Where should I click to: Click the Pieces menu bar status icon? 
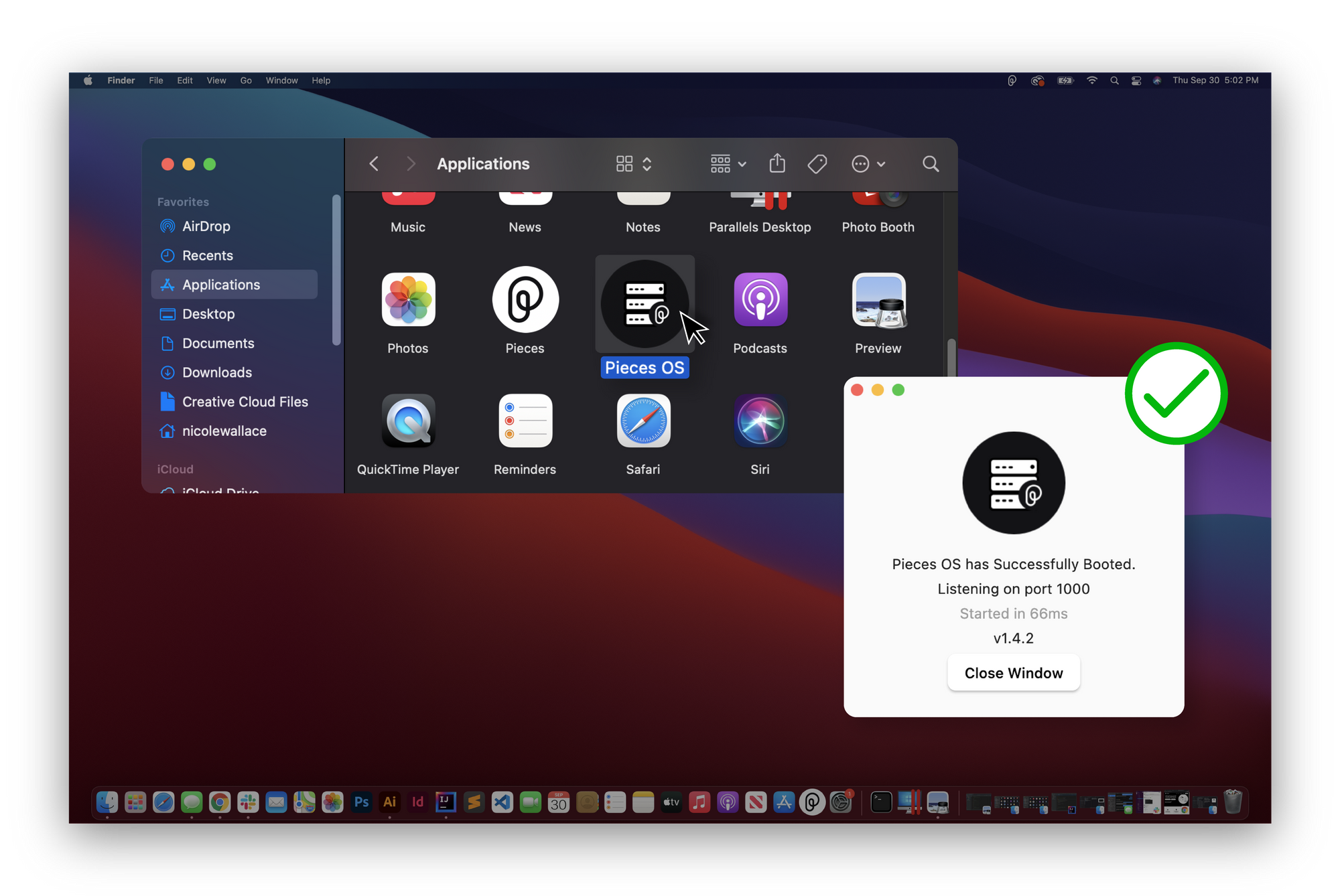click(1012, 80)
